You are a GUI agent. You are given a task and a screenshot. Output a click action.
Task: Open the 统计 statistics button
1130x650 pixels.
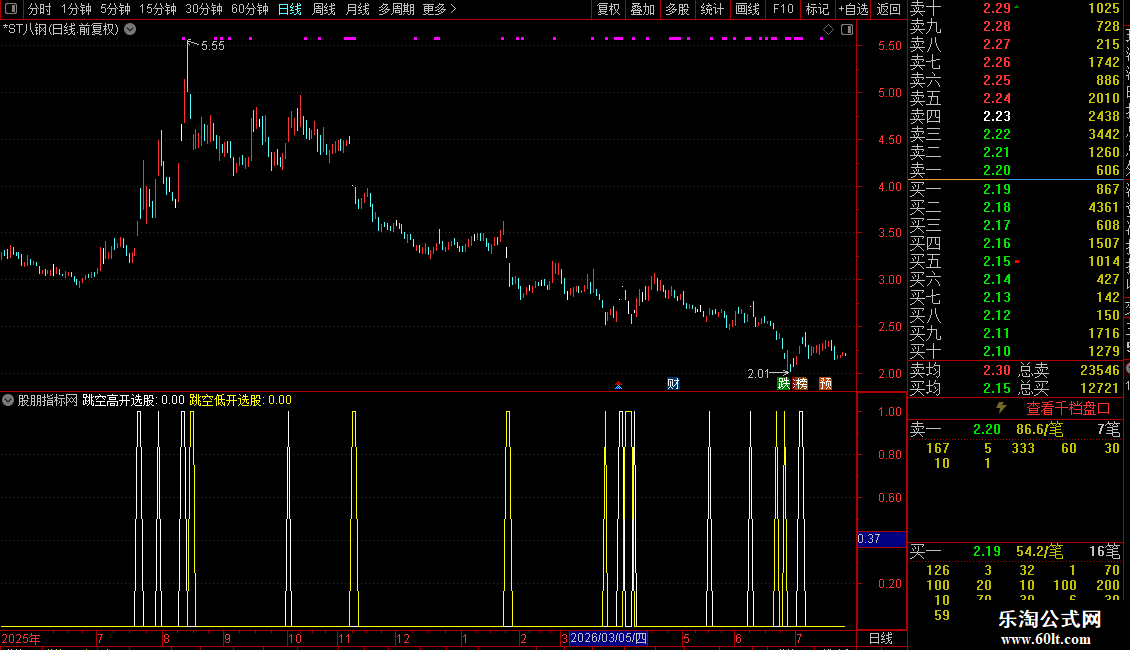pyautogui.click(x=712, y=9)
